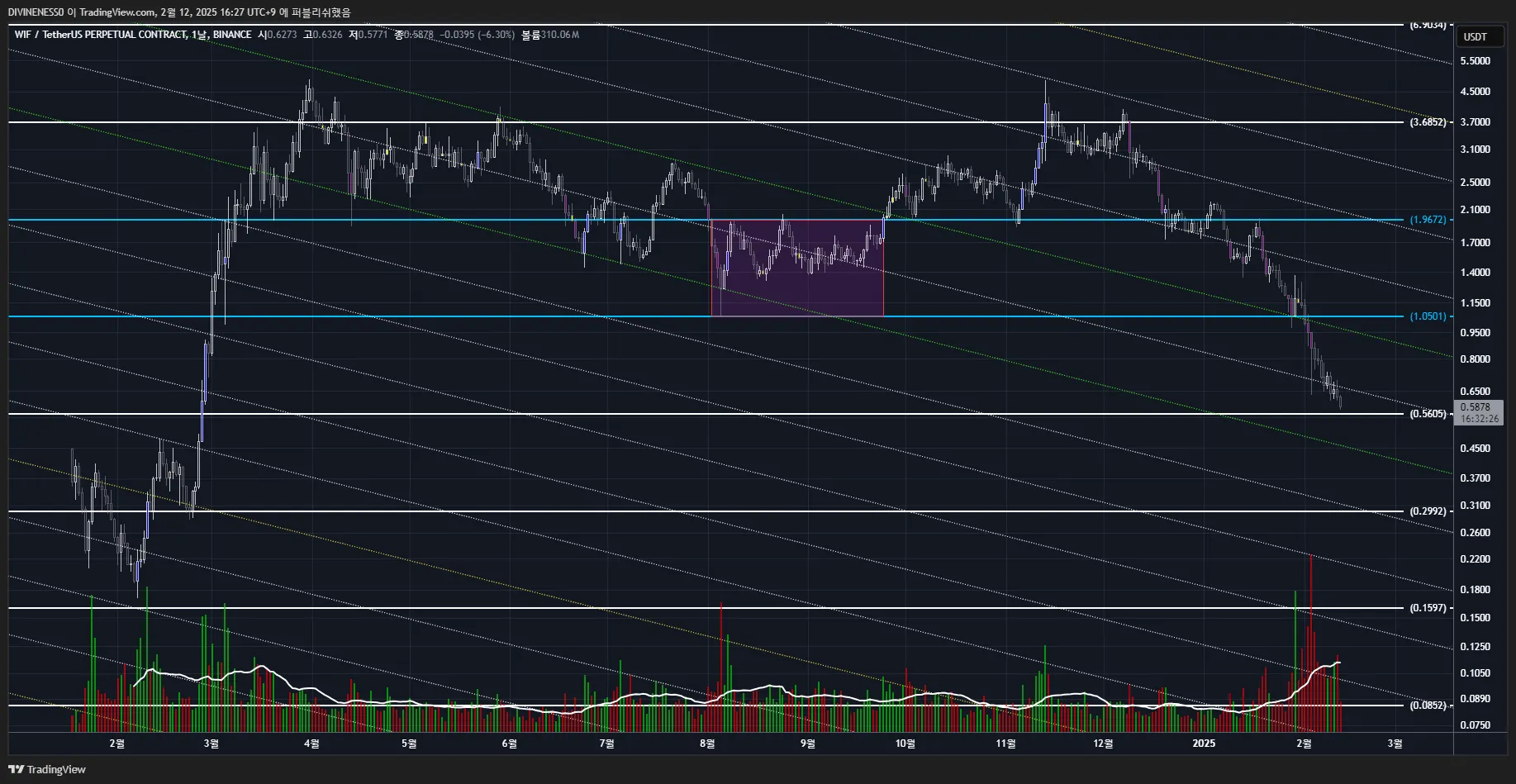The image size is (1516, 784).
Task: Click the 0.4500 price axis value
Action: coord(1476,449)
